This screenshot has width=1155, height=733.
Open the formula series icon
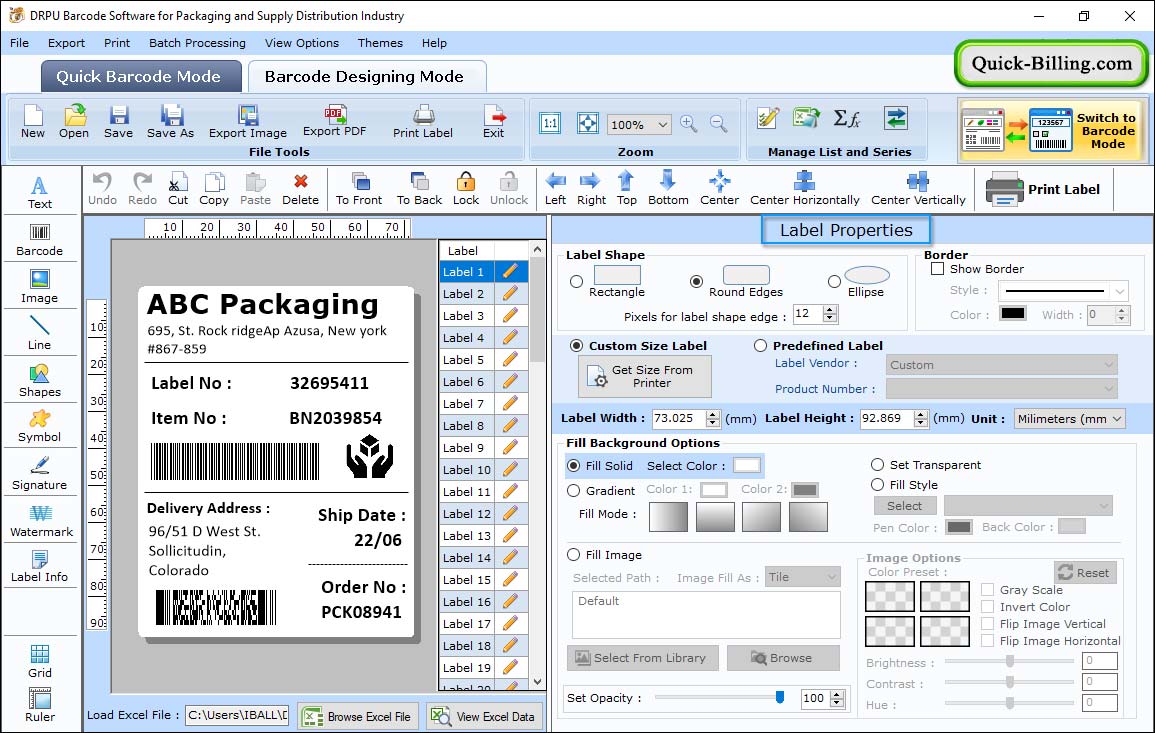tap(846, 118)
